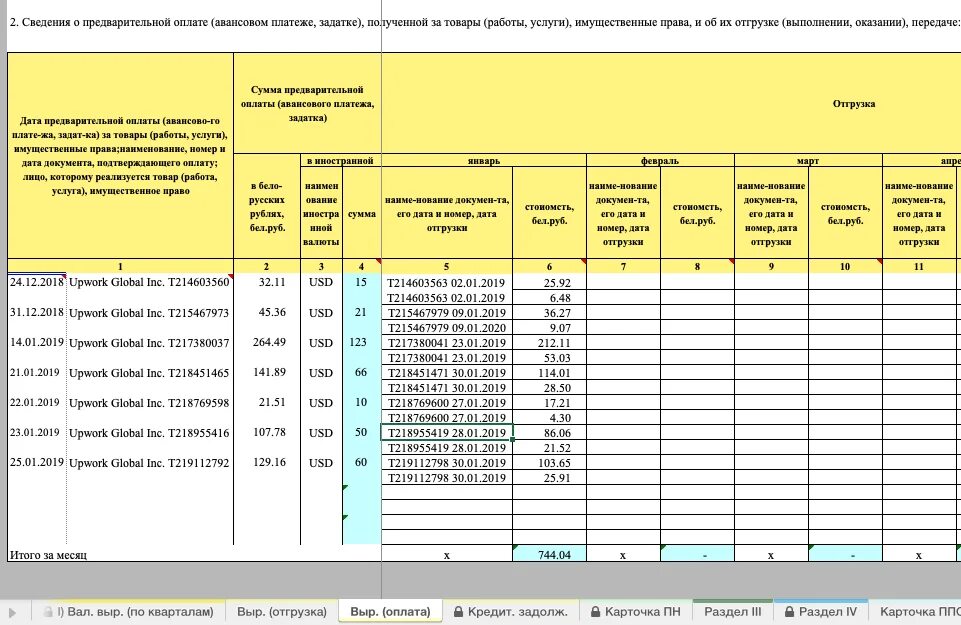This screenshot has width=961, height=625.
Task: Click the sheet tab scroll arrow
Action: coord(12,612)
